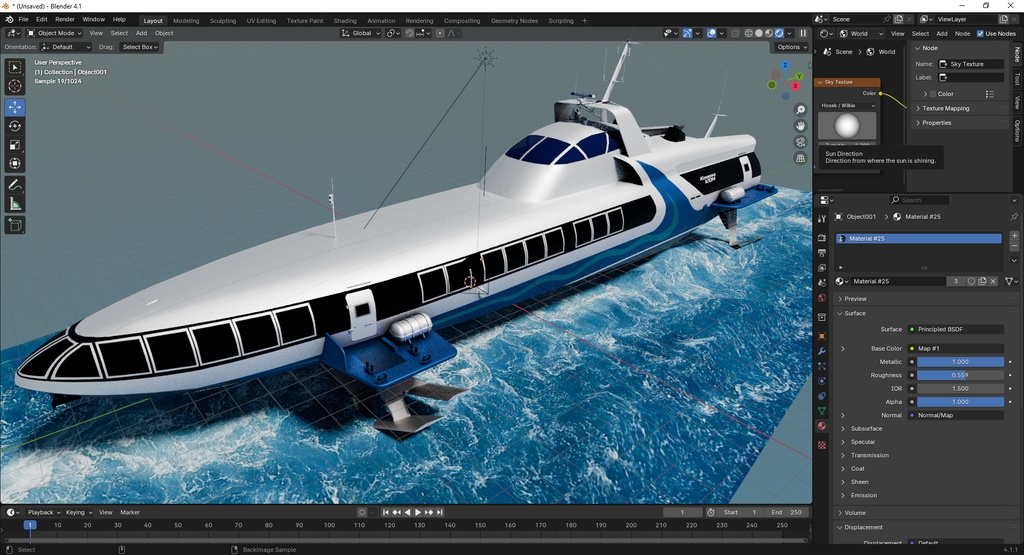Select the Scale tool
The image size is (1024, 555).
click(x=15, y=145)
